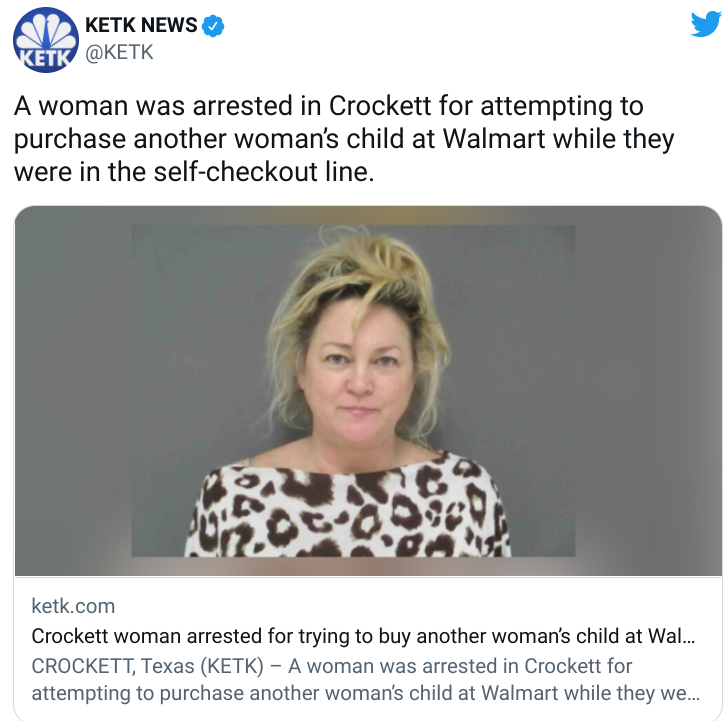Click the ketk.com domain text
The width and height of the screenshot is (727, 721).
click(73, 606)
